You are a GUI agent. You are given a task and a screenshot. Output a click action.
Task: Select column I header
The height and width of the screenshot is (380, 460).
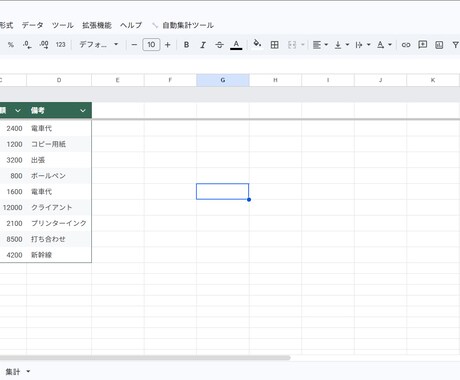click(x=328, y=80)
